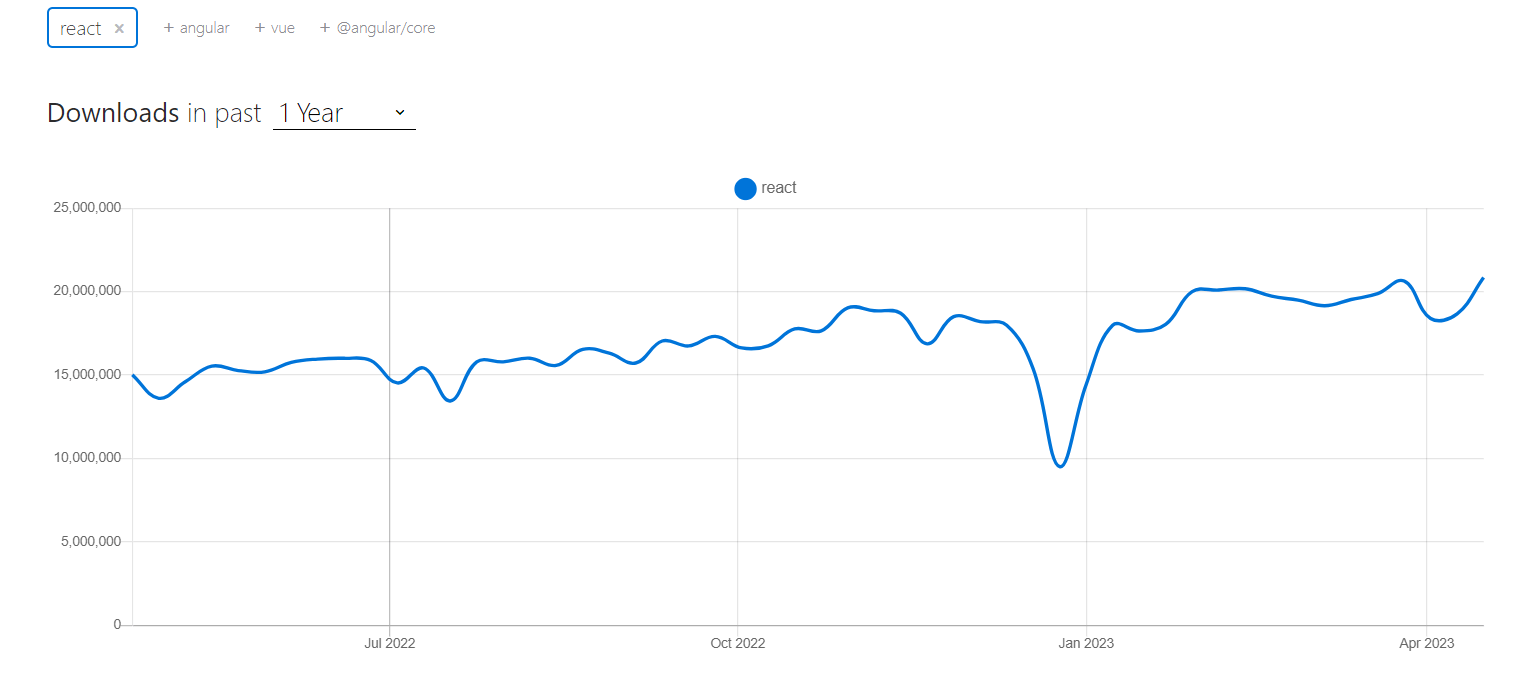
Task: Click the rightmost end of the react line
Action: (x=1483, y=278)
